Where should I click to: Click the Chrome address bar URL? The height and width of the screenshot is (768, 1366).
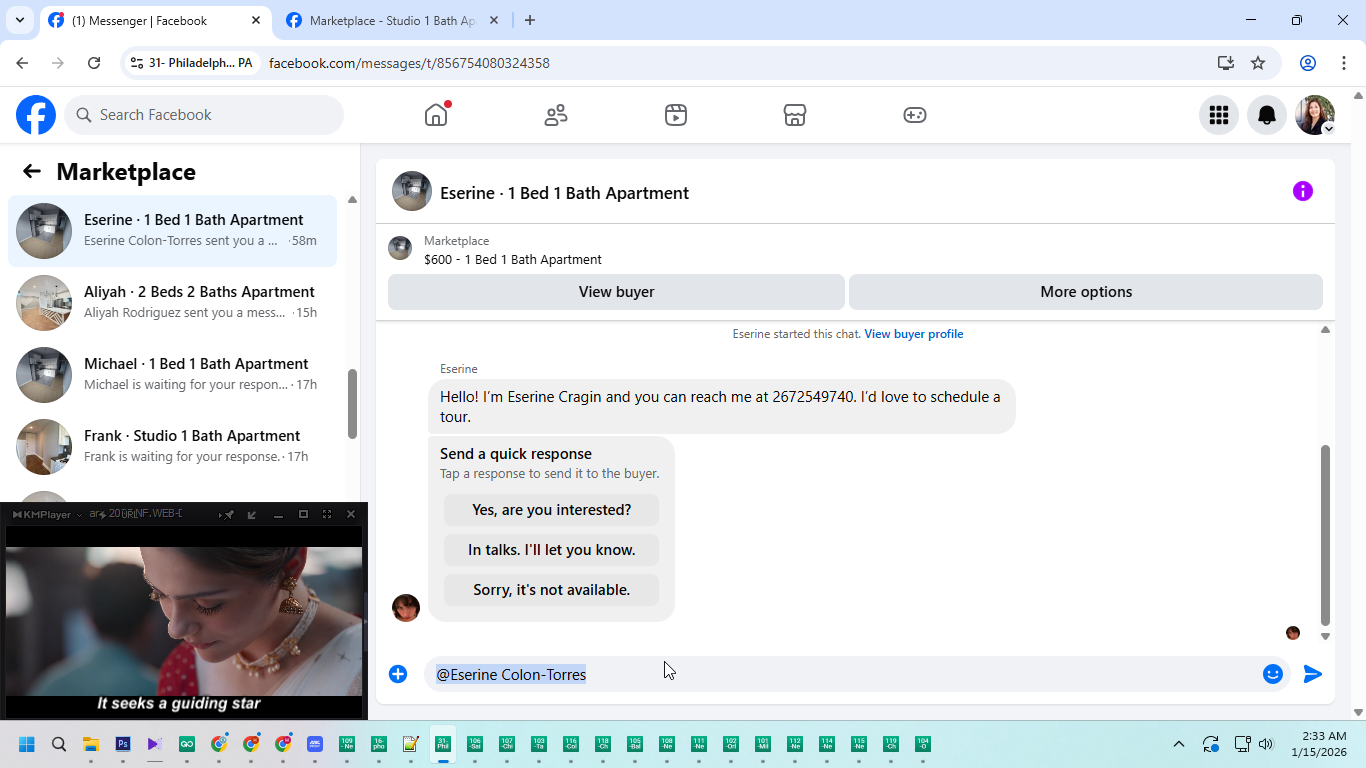pos(409,63)
